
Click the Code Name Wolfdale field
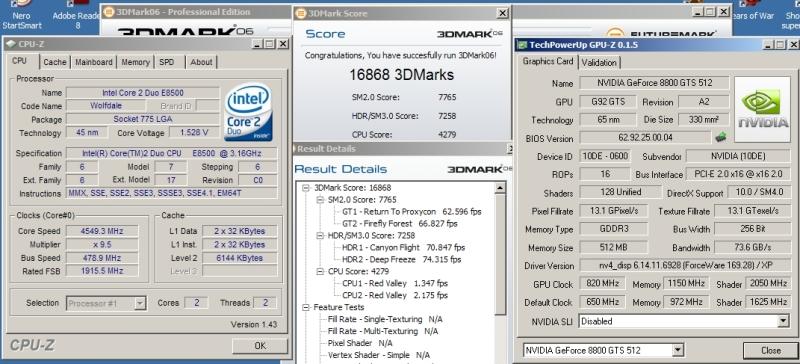[x=105, y=106]
